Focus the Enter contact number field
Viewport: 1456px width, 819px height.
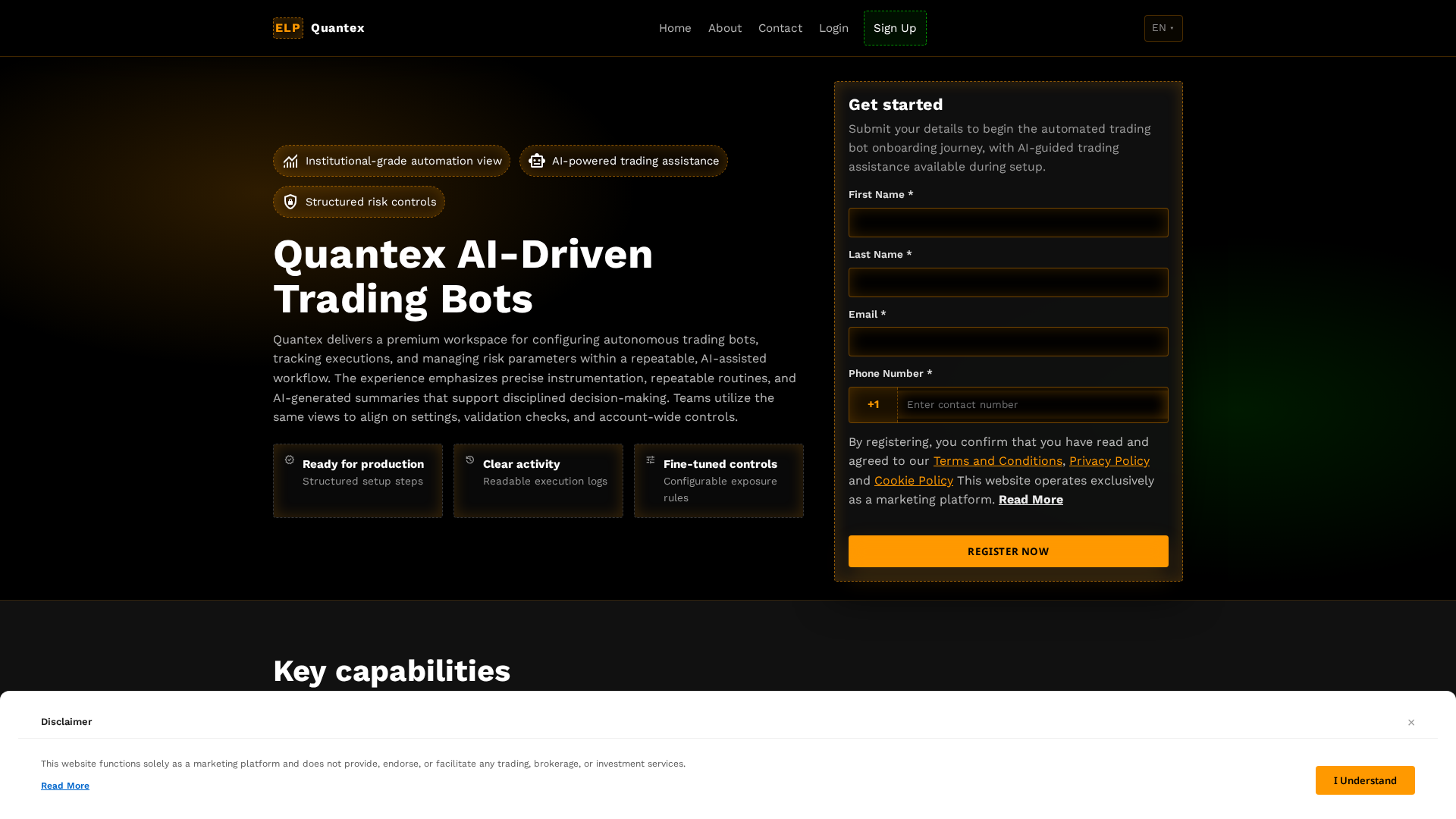coord(1033,405)
